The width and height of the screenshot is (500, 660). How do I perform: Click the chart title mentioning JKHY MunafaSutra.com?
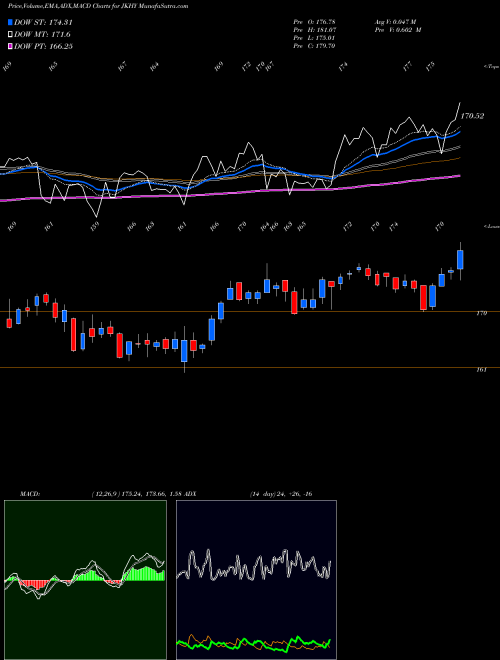click(98, 7)
